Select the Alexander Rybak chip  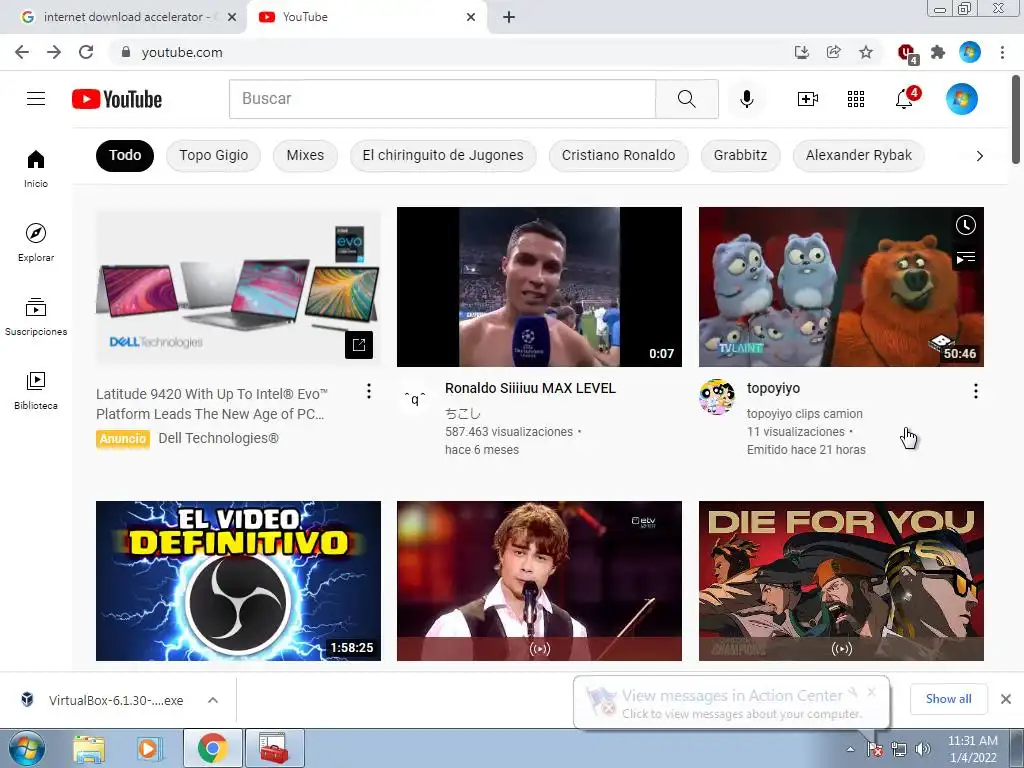(x=858, y=155)
